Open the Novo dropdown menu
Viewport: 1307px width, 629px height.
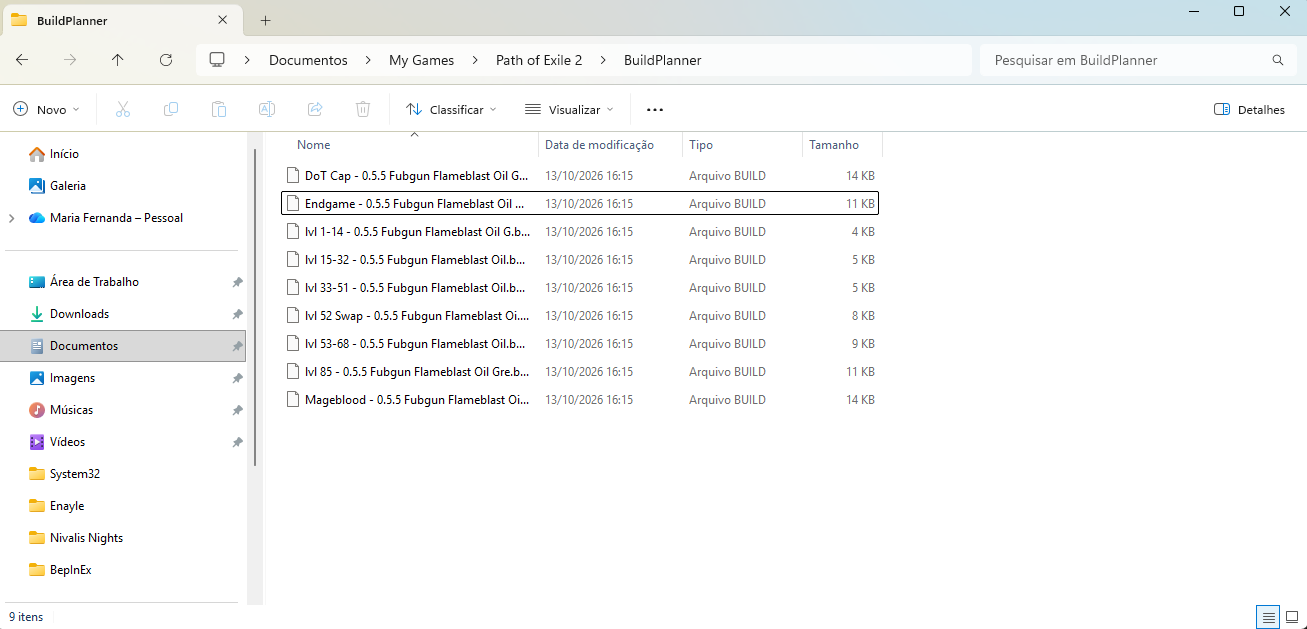47,109
